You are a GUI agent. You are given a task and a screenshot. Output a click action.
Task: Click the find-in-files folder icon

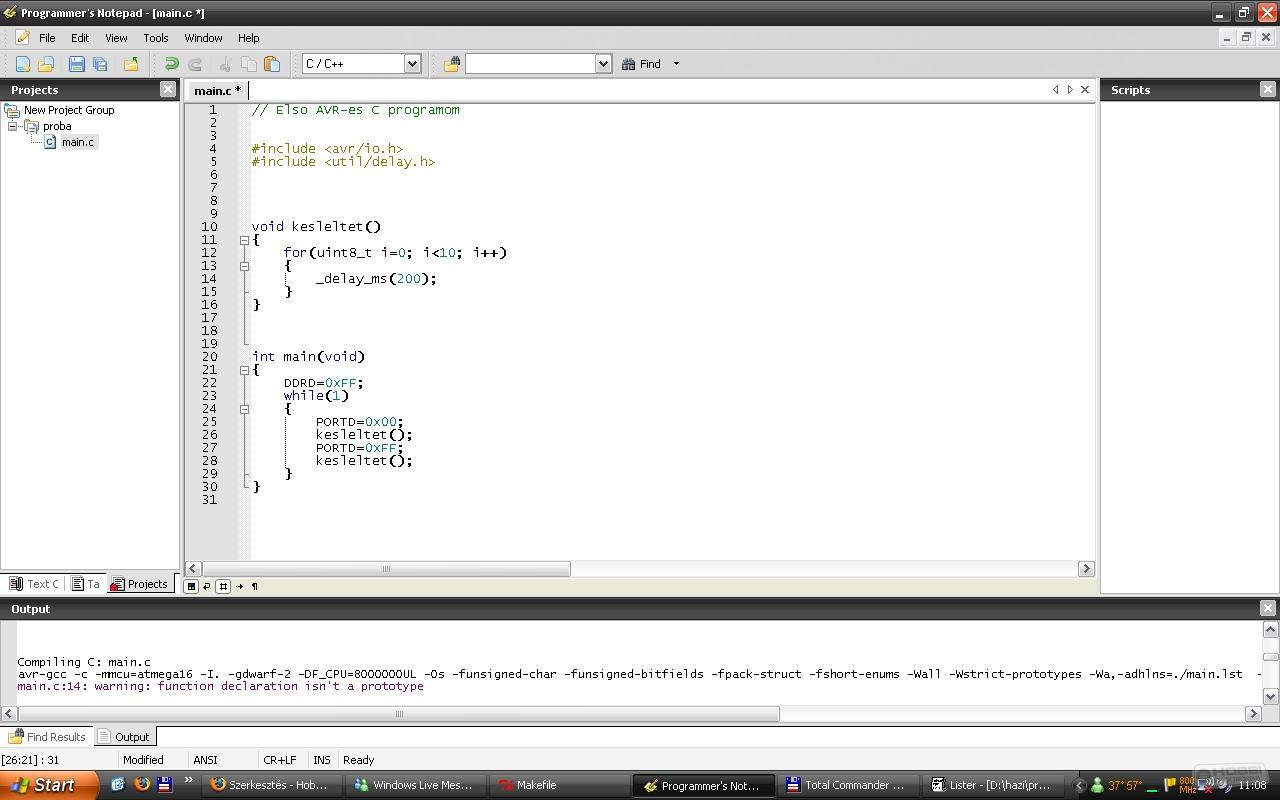coord(452,64)
